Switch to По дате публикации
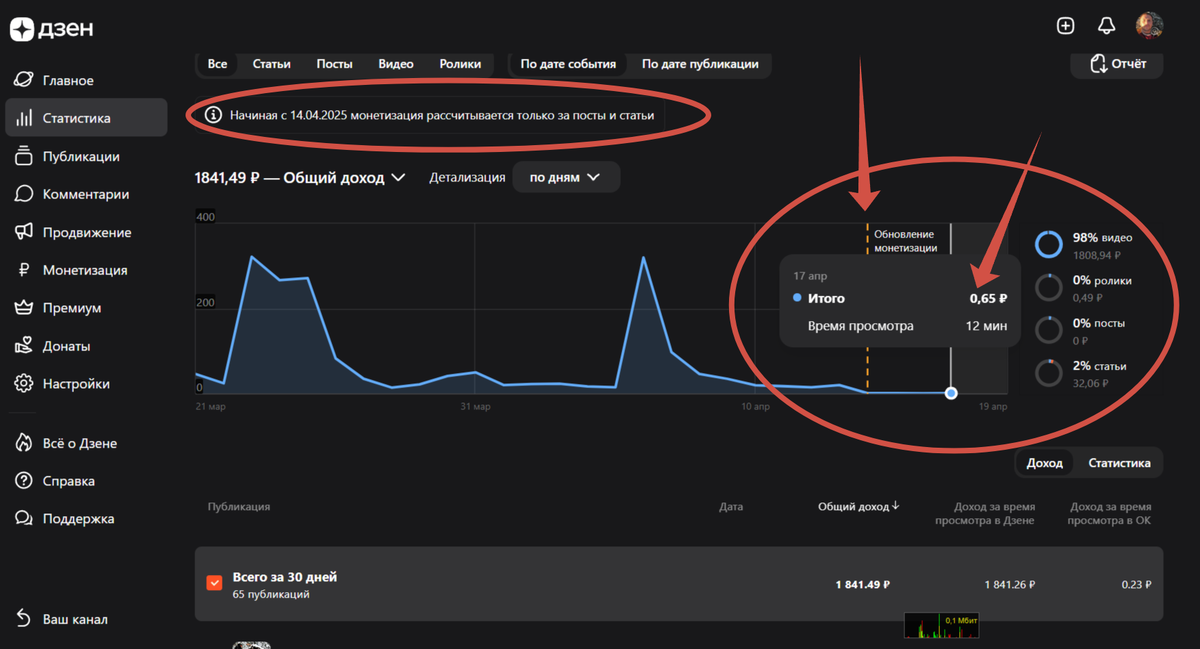1200x649 pixels. click(700, 64)
